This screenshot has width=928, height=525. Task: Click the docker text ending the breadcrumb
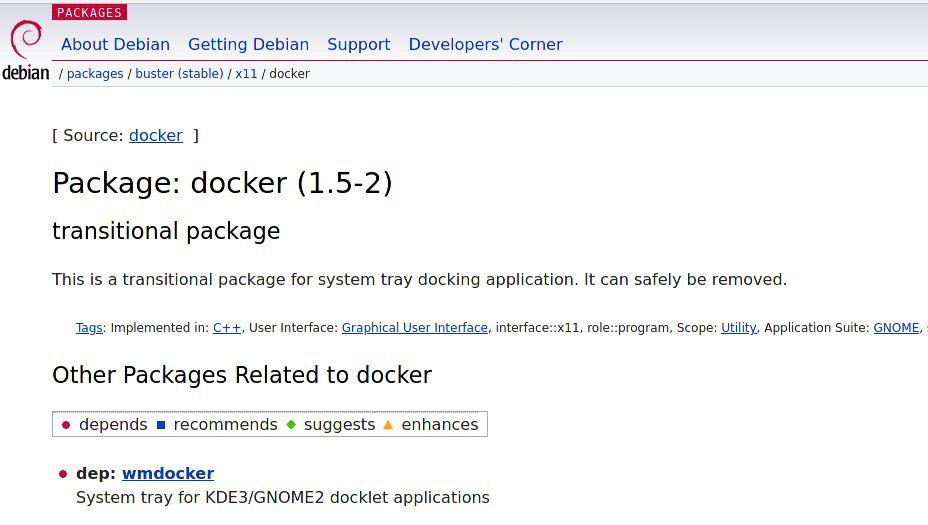pos(289,74)
